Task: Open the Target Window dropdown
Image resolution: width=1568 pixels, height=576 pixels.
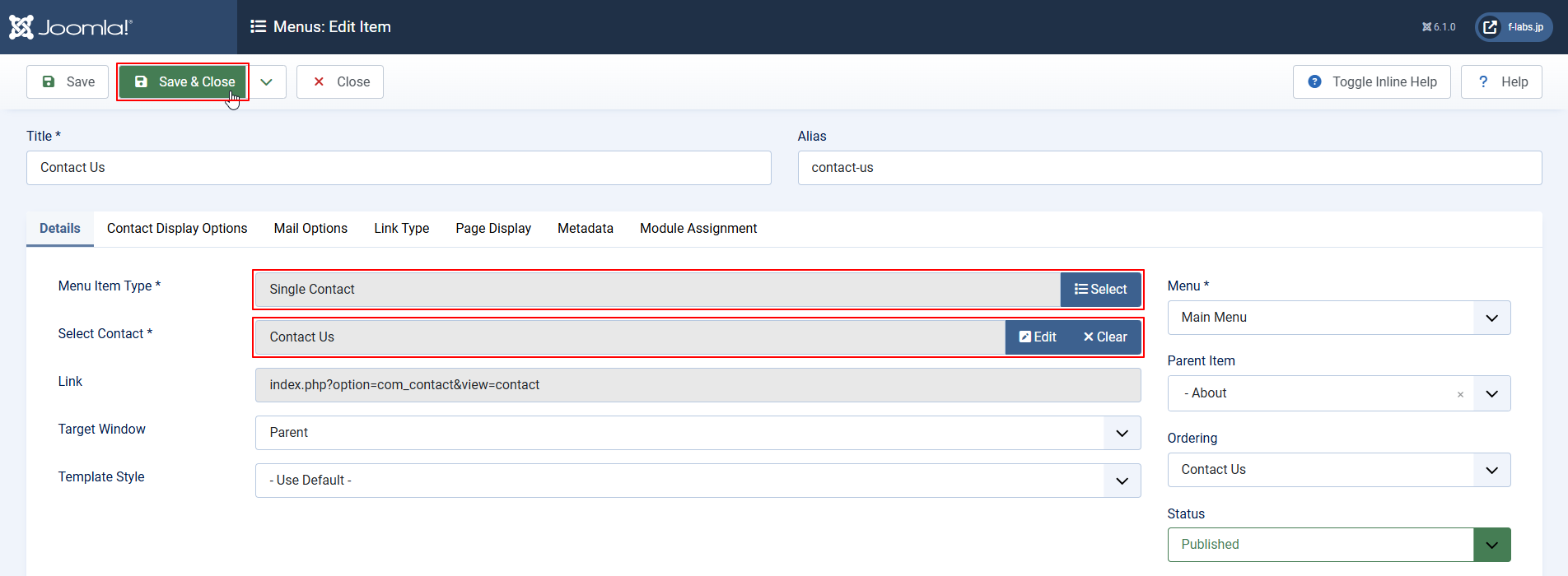Action: click(x=698, y=433)
